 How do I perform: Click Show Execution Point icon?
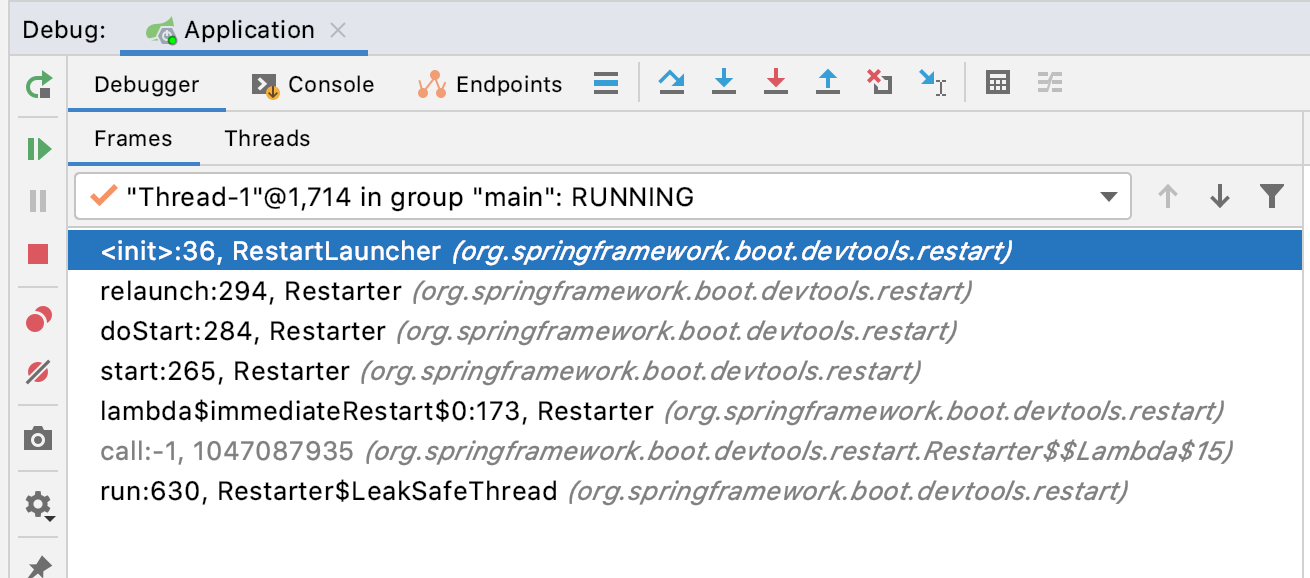tap(605, 84)
